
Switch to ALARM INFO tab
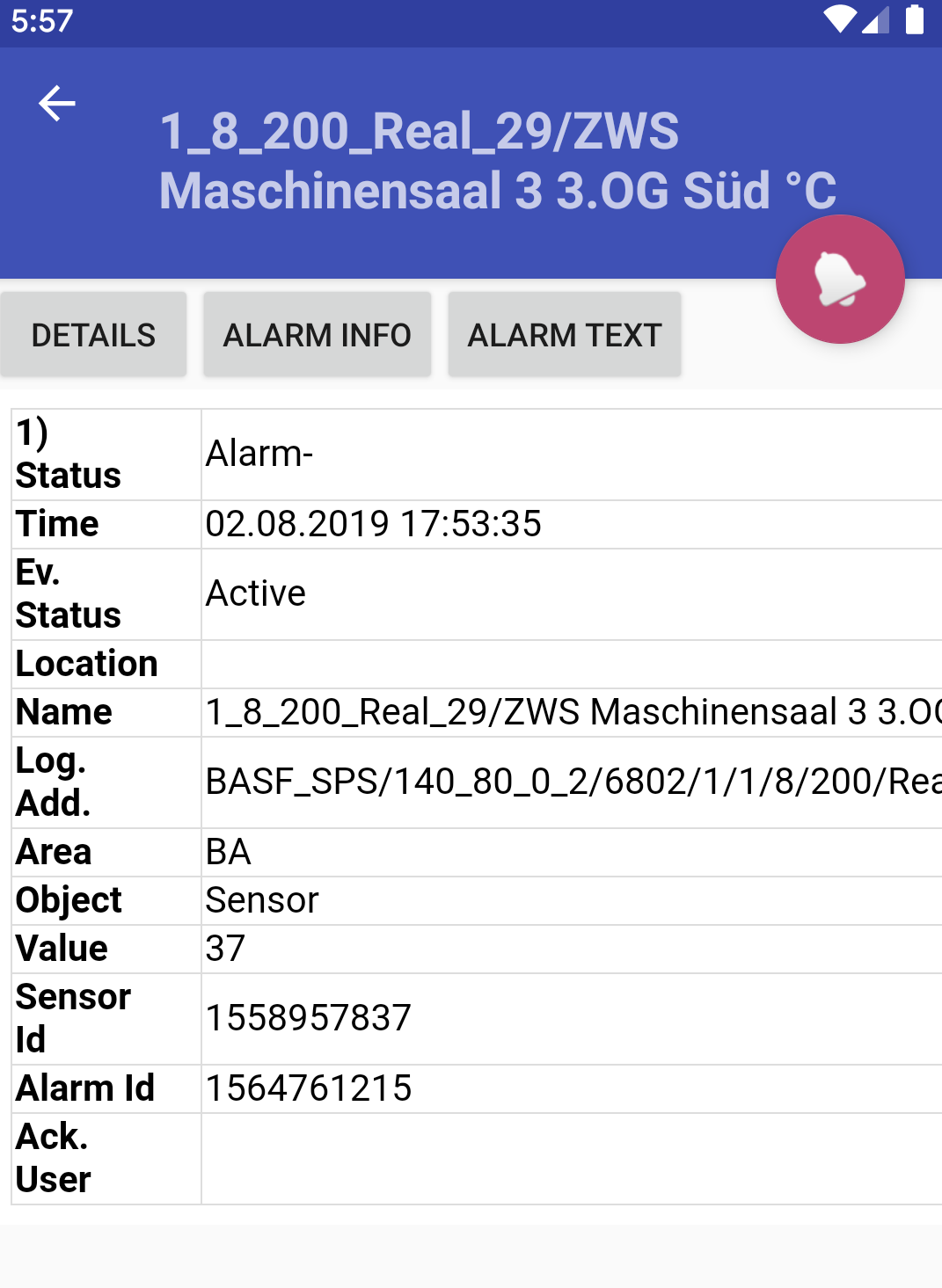[x=317, y=335]
